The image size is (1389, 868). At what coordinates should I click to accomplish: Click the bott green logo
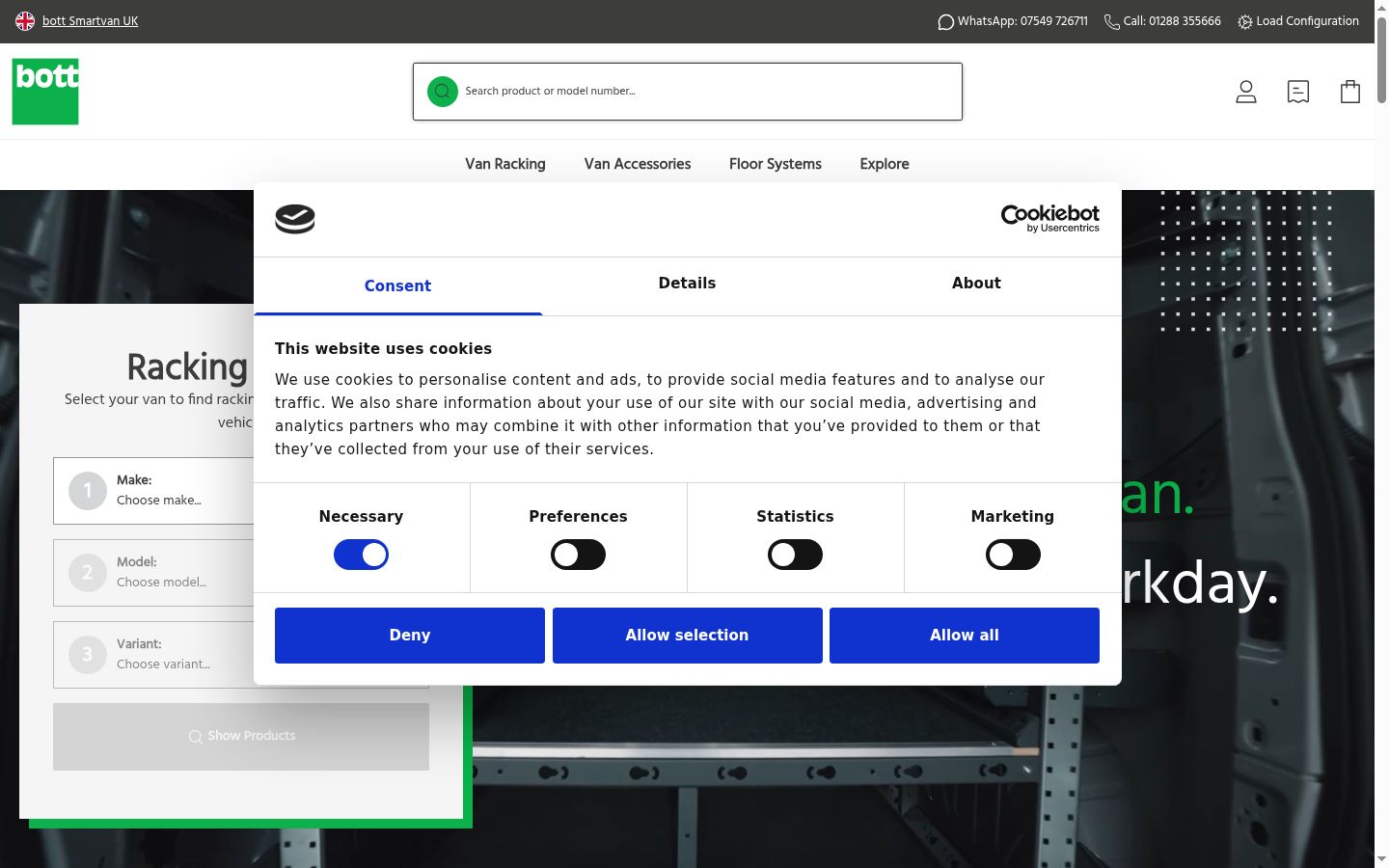[45, 92]
